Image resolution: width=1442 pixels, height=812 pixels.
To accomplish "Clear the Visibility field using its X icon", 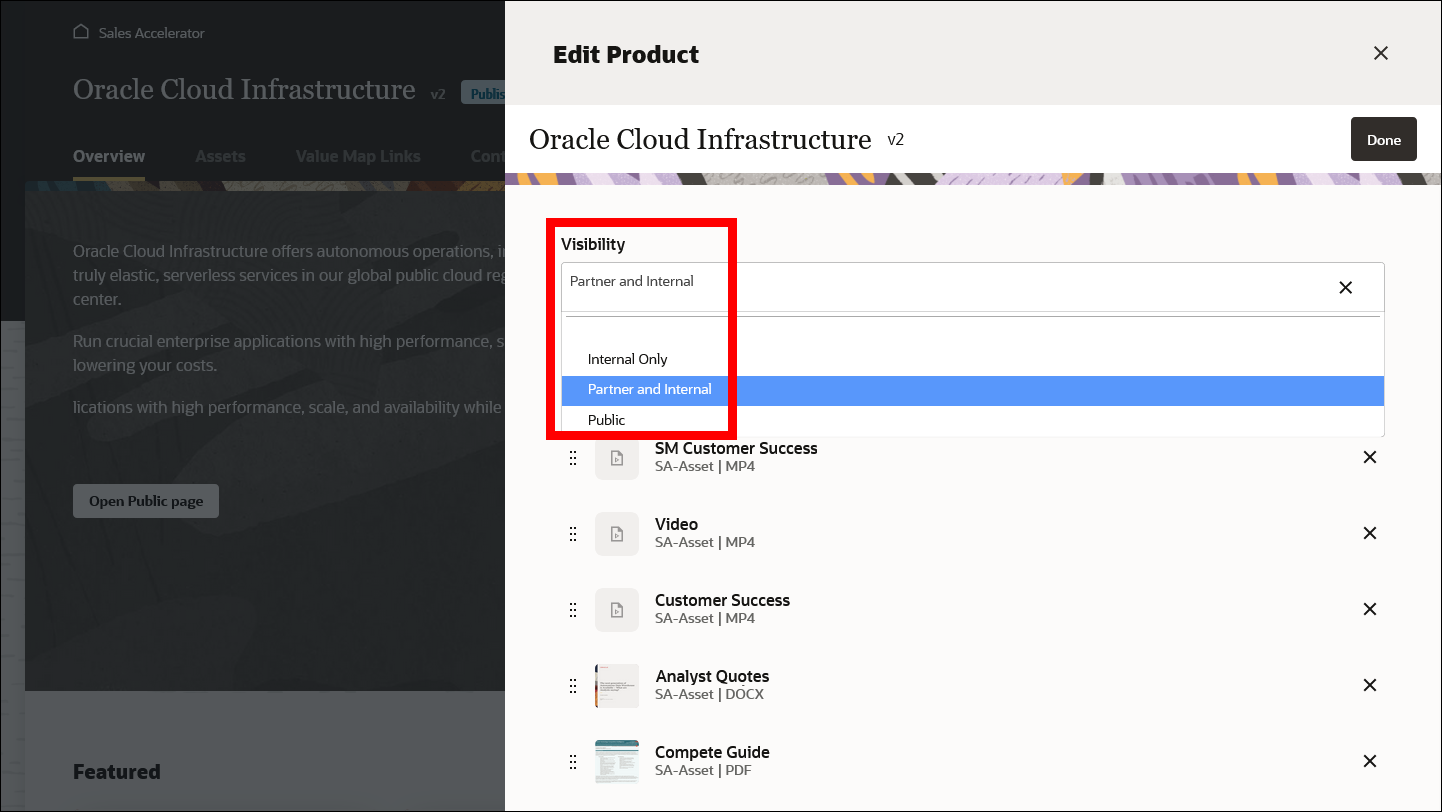I will click(x=1345, y=287).
